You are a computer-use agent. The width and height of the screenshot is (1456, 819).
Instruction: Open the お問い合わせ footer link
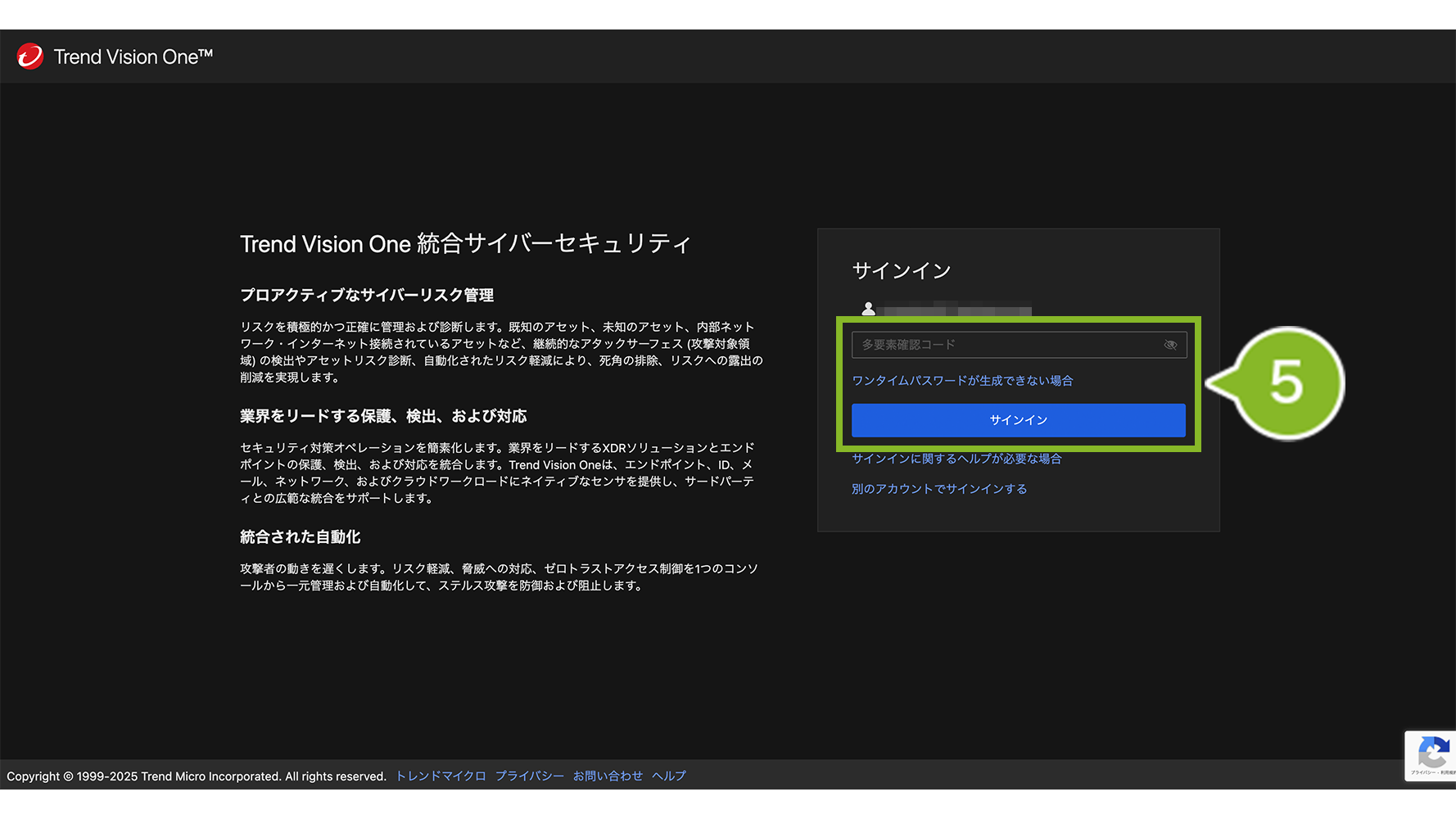[608, 776]
